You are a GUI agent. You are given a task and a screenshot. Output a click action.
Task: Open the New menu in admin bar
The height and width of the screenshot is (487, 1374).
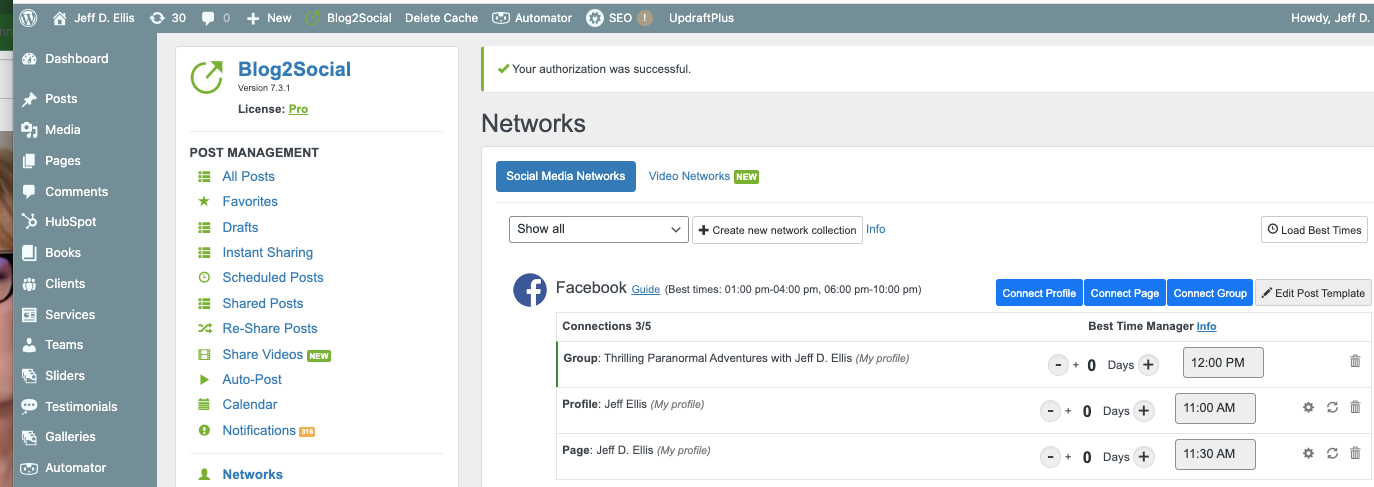pyautogui.click(x=269, y=18)
